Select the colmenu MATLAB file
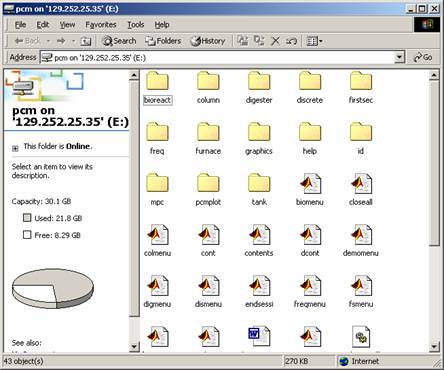This screenshot has height=370, width=444. [x=157, y=240]
